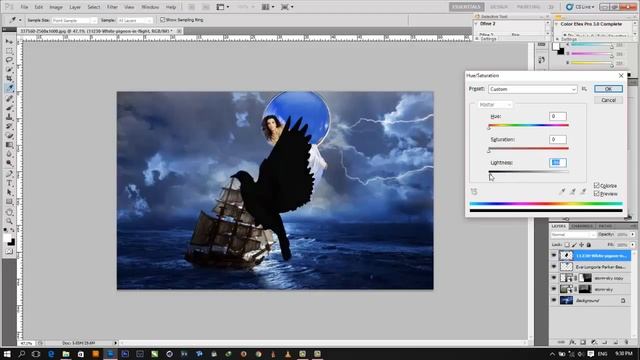Click the Lock transparent pixels icon

[567, 245]
